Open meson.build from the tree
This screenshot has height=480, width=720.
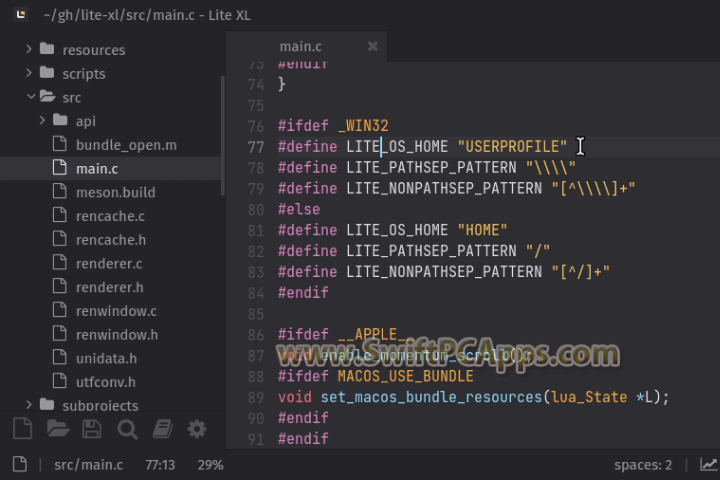(116, 192)
